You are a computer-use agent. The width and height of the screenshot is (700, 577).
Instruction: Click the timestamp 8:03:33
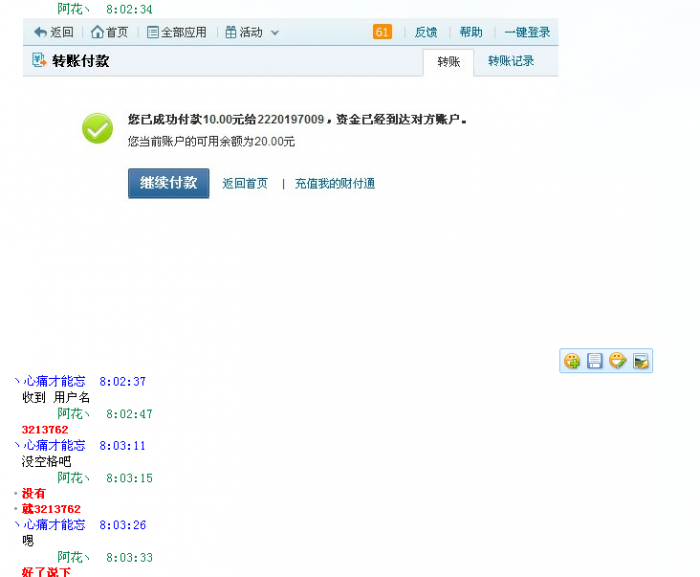[129, 558]
